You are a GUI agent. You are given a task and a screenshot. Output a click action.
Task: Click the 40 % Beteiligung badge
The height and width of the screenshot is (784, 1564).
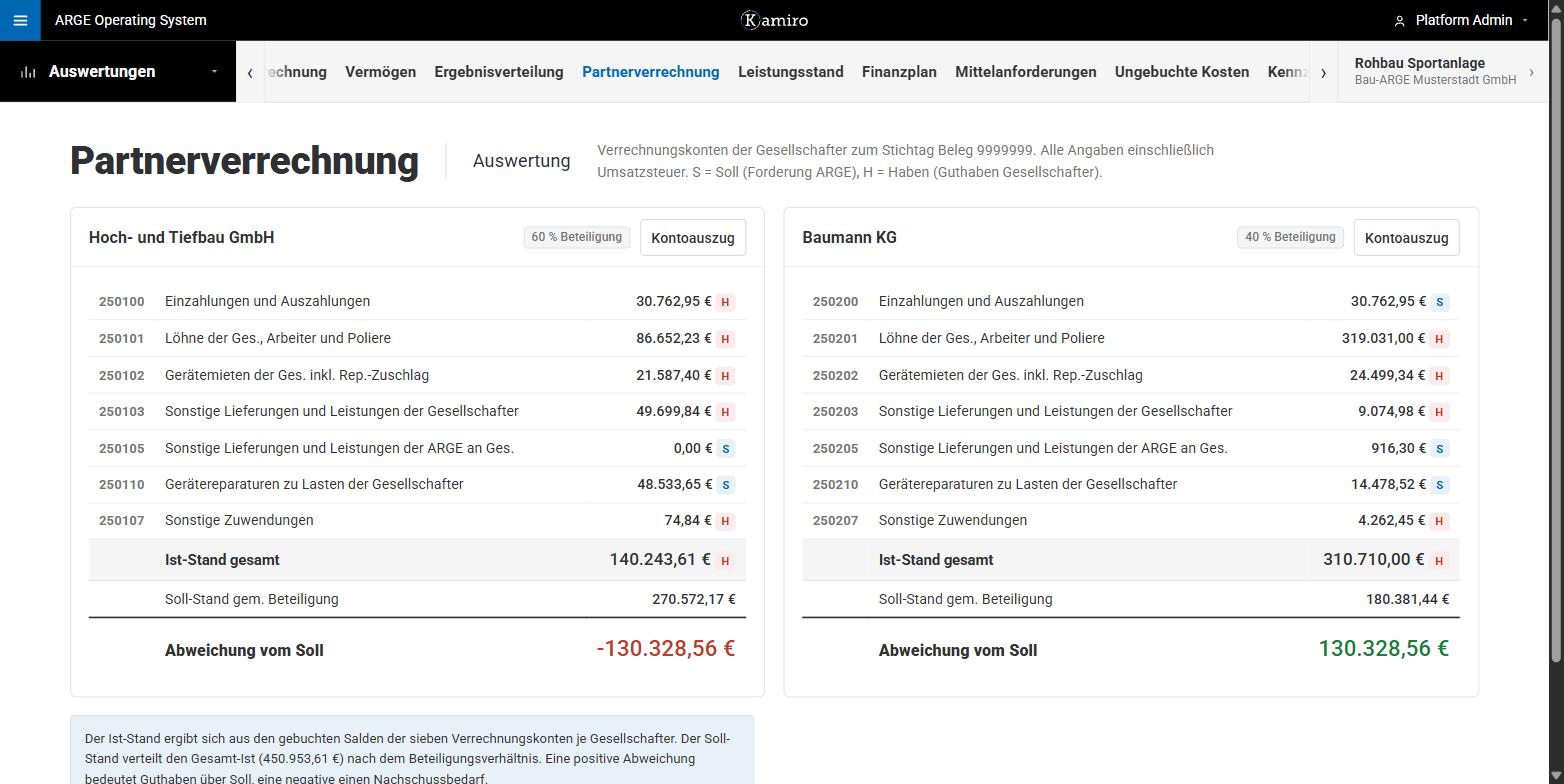point(1290,237)
